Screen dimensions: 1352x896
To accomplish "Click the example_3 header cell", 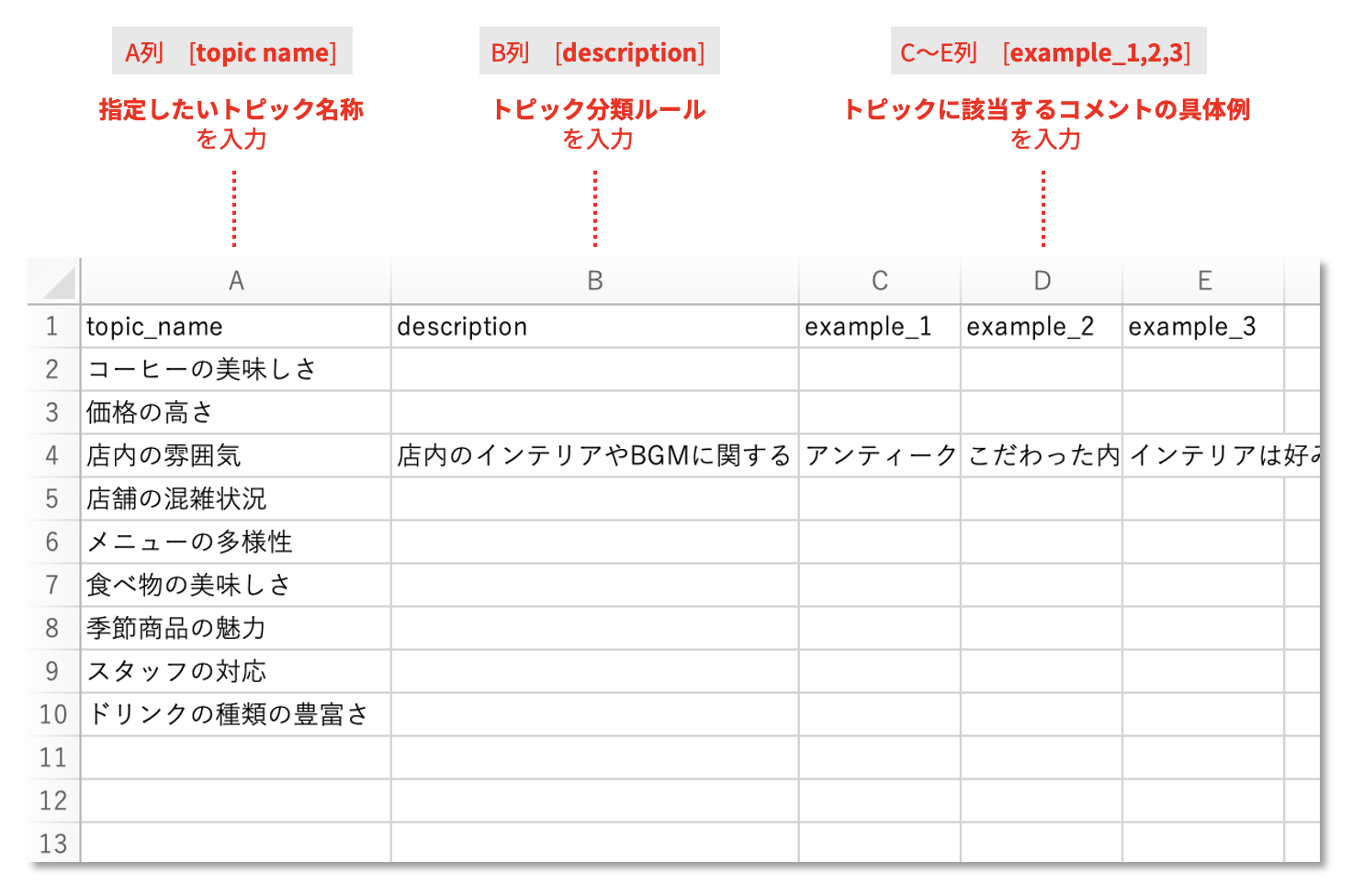I will (1204, 326).
